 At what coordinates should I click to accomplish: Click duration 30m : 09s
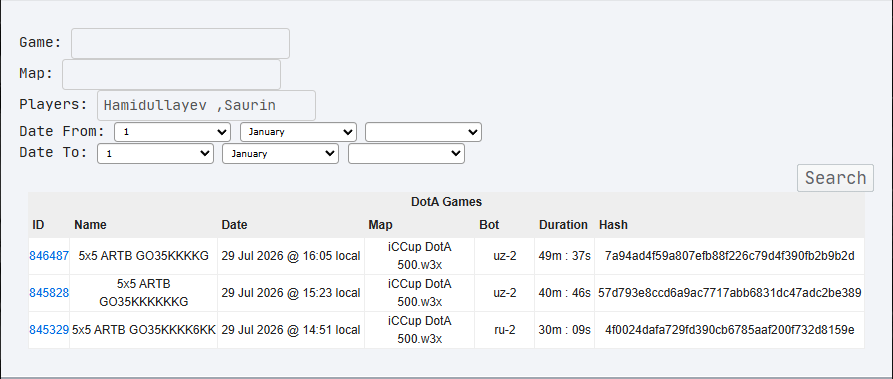564,330
